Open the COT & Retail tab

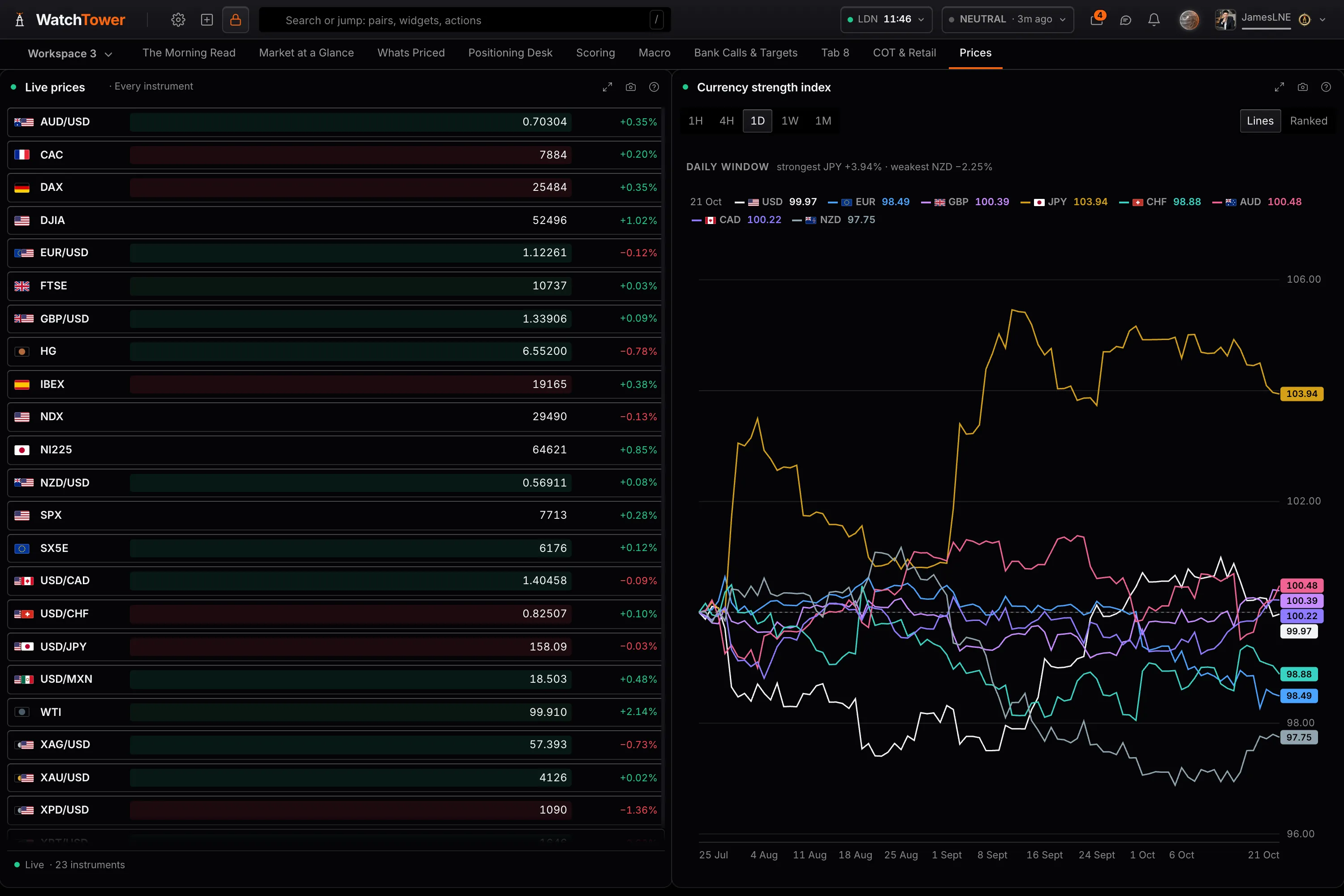[904, 53]
